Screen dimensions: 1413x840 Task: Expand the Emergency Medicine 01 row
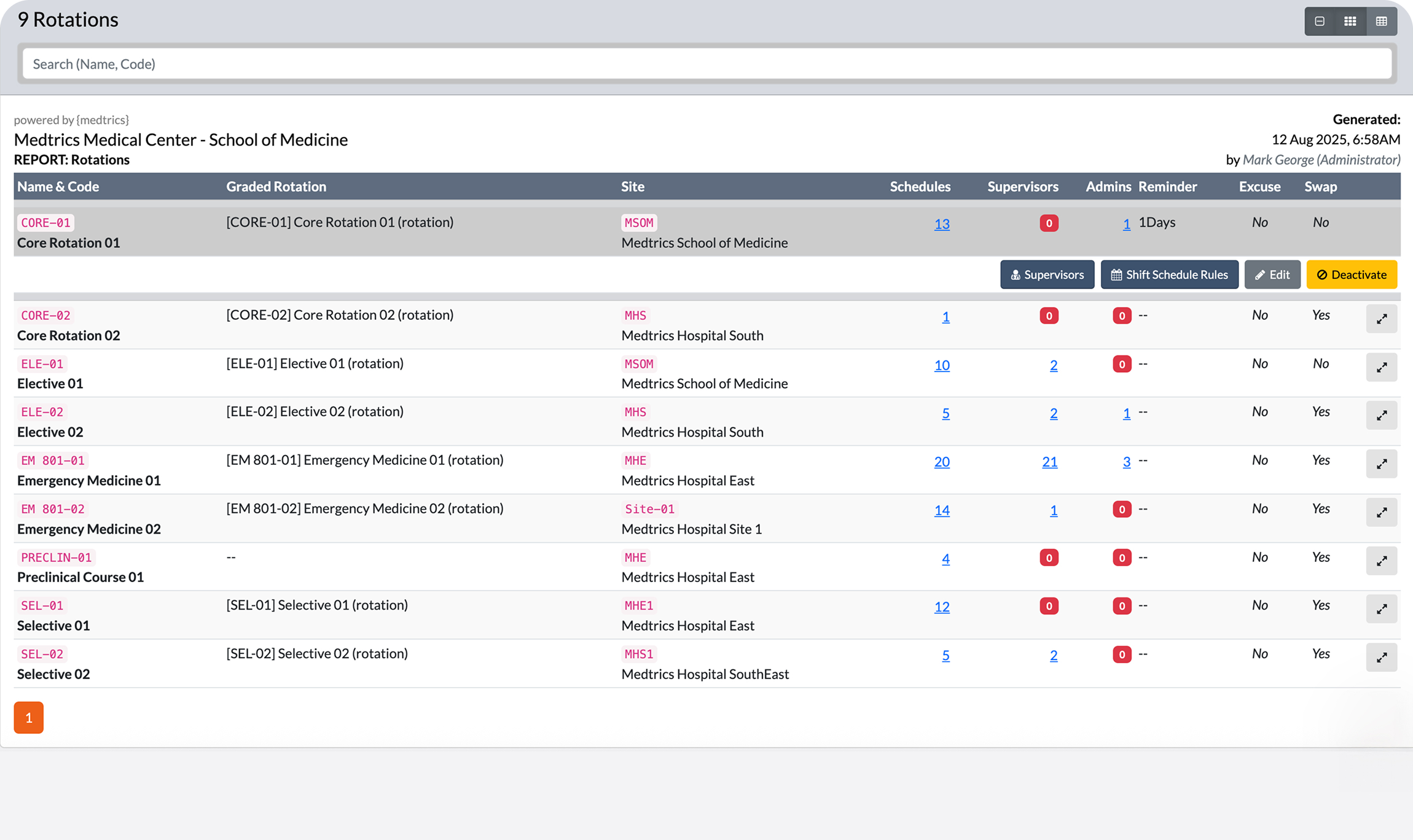1382,464
